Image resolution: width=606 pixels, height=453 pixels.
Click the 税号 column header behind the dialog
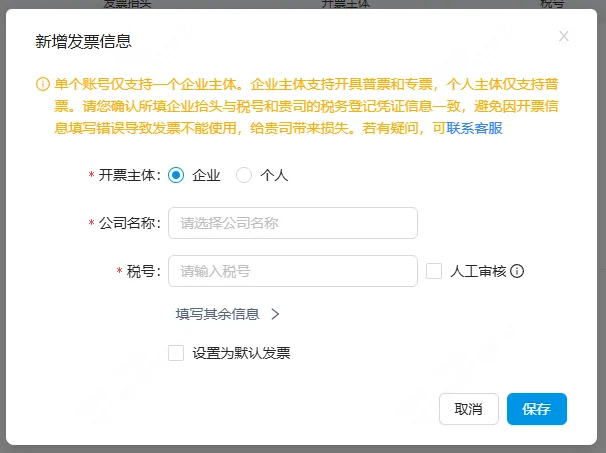click(x=551, y=4)
